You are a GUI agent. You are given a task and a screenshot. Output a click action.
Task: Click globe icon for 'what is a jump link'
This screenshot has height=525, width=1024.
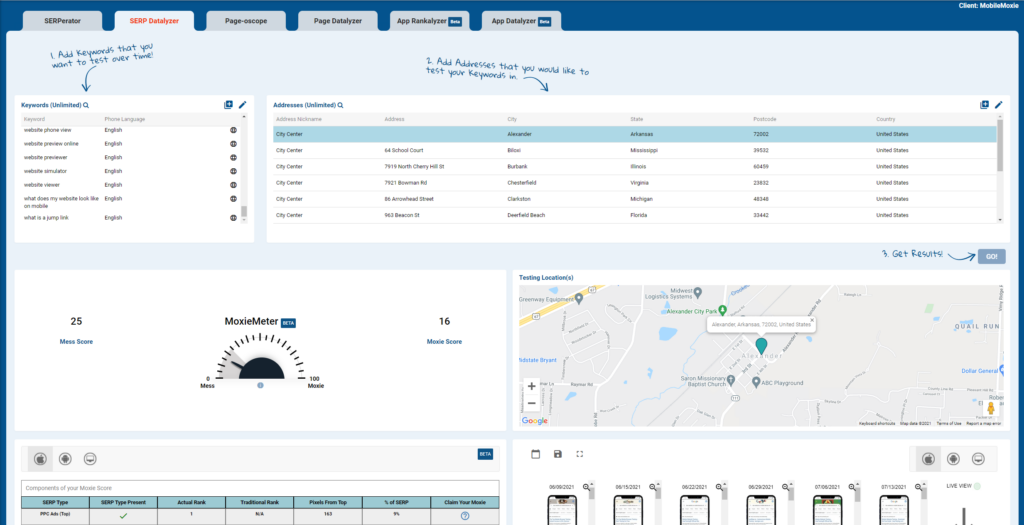[233, 217]
